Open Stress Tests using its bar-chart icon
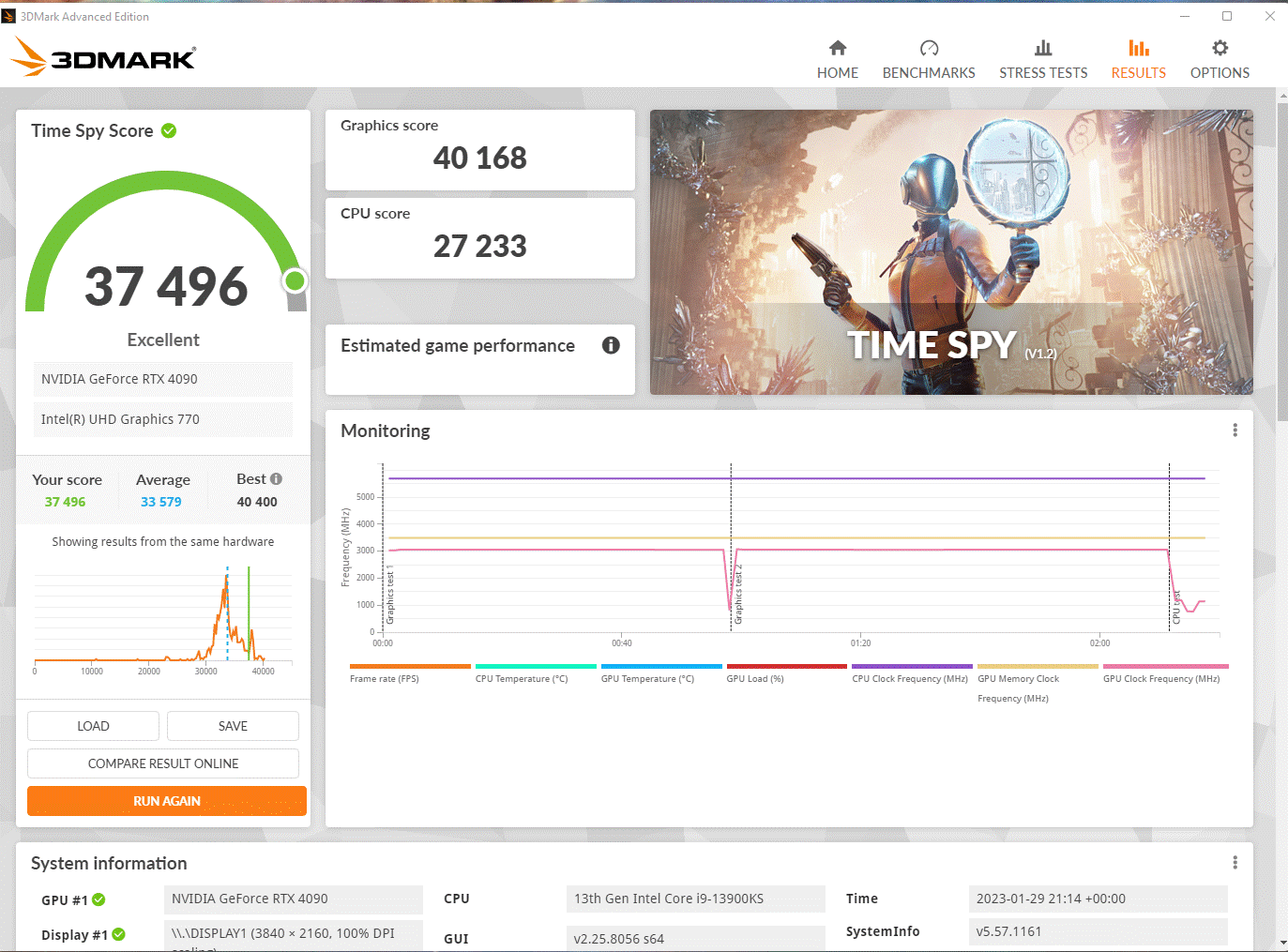 (1043, 46)
